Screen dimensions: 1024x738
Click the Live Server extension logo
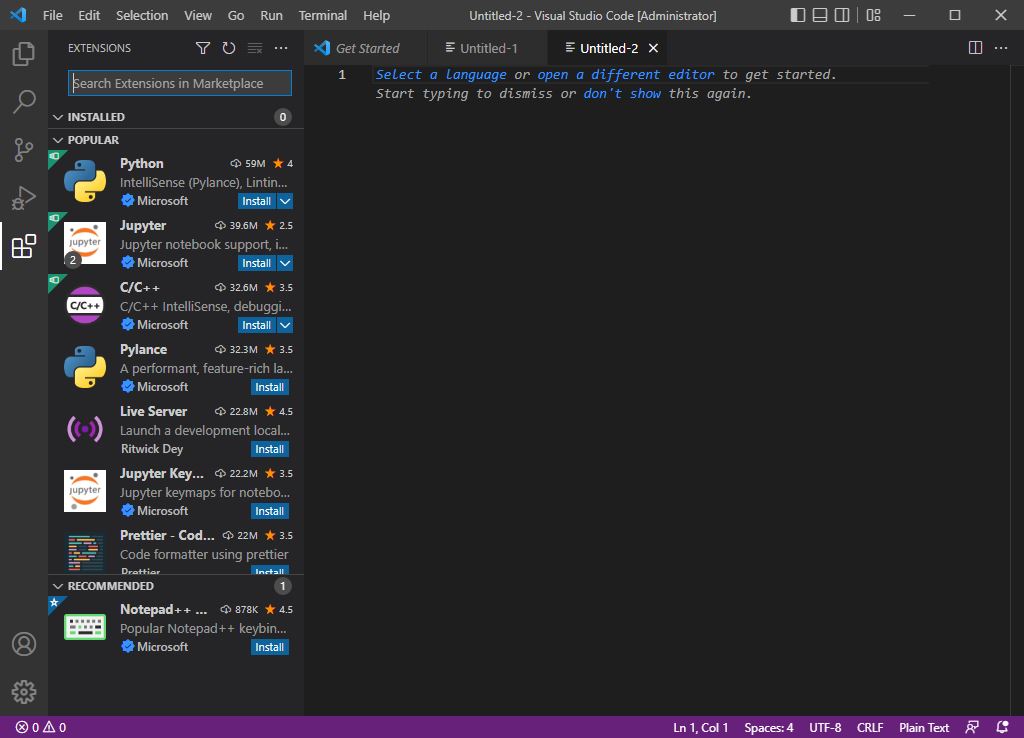(x=85, y=429)
